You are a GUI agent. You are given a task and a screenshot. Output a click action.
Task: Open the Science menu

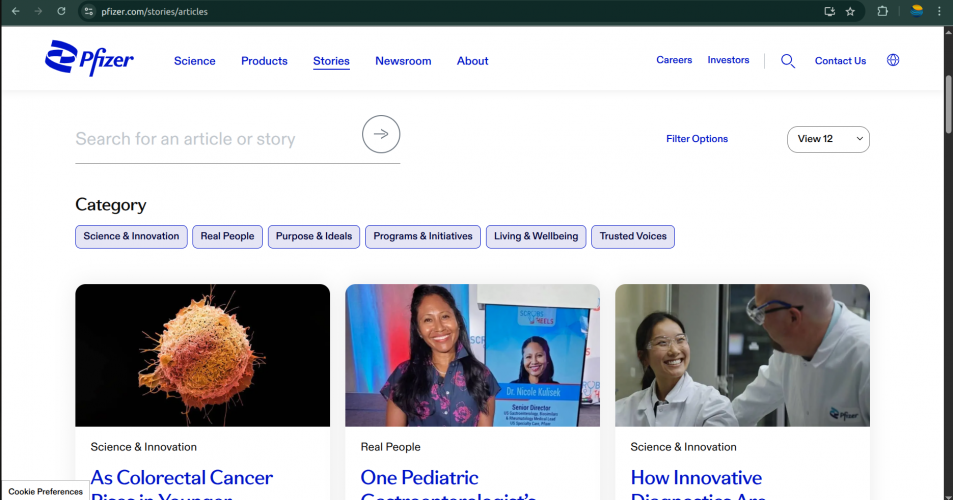pos(194,61)
